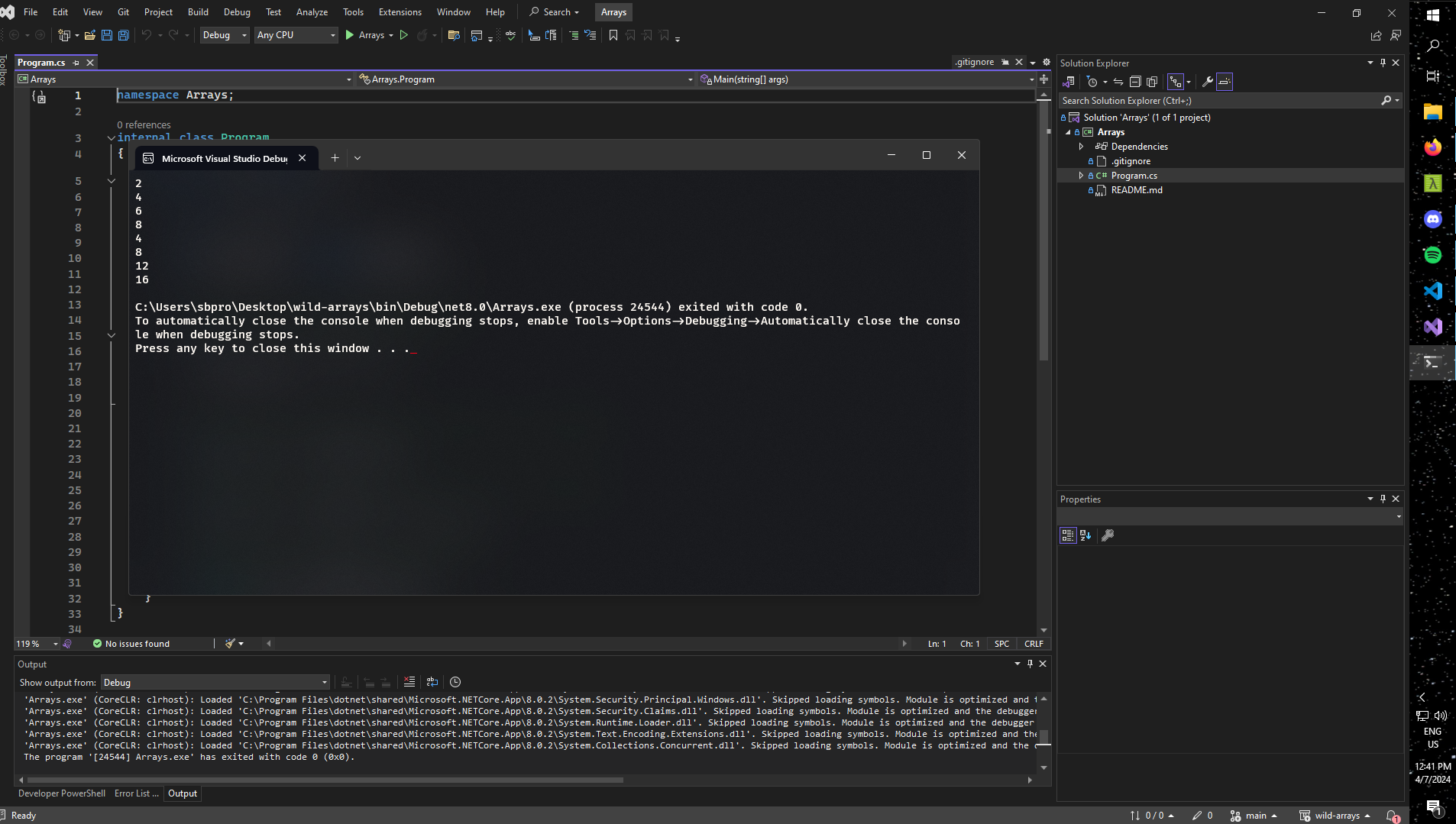This screenshot has width=1456, height=824.
Task: Open Discord from the taskbar
Action: click(x=1432, y=219)
